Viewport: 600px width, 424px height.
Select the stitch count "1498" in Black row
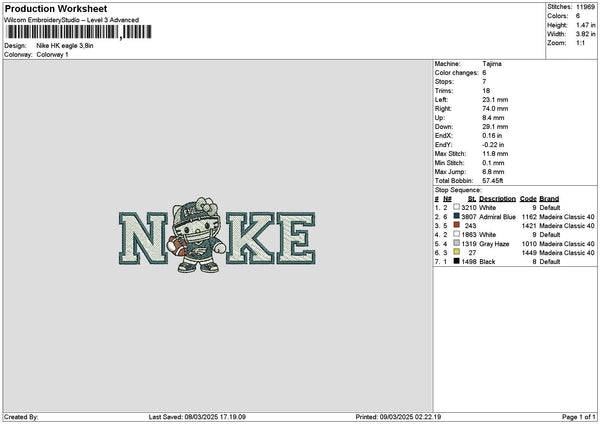click(469, 262)
